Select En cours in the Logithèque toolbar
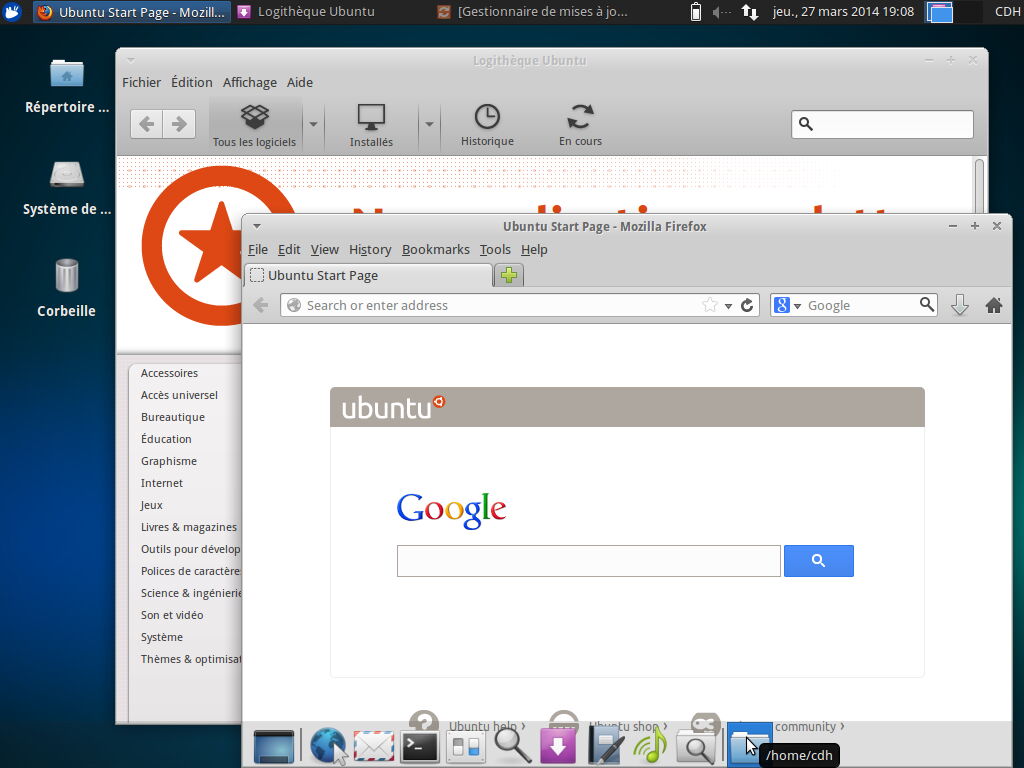 pyautogui.click(x=580, y=122)
